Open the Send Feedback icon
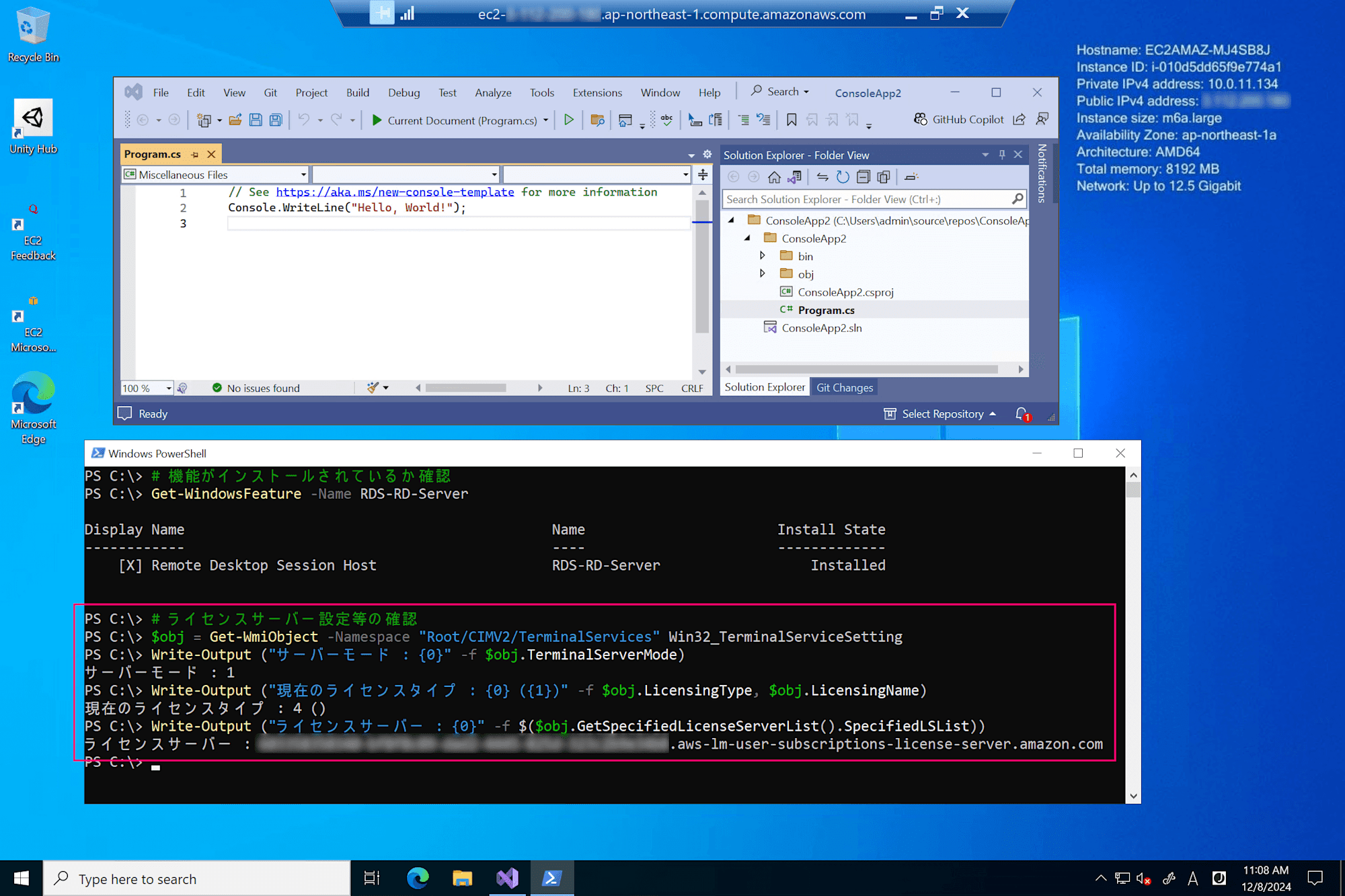Viewport: 1345px width, 896px height. tap(1042, 119)
